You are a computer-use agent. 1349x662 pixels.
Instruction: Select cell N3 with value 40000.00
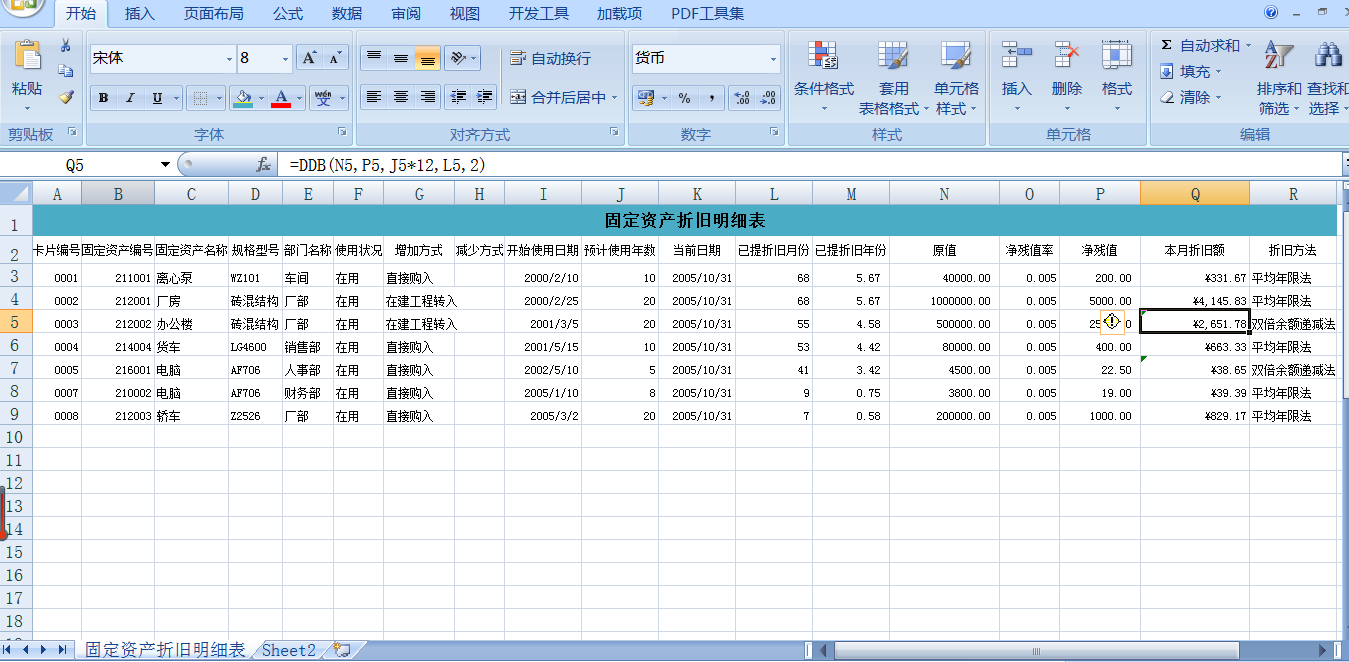coord(943,278)
